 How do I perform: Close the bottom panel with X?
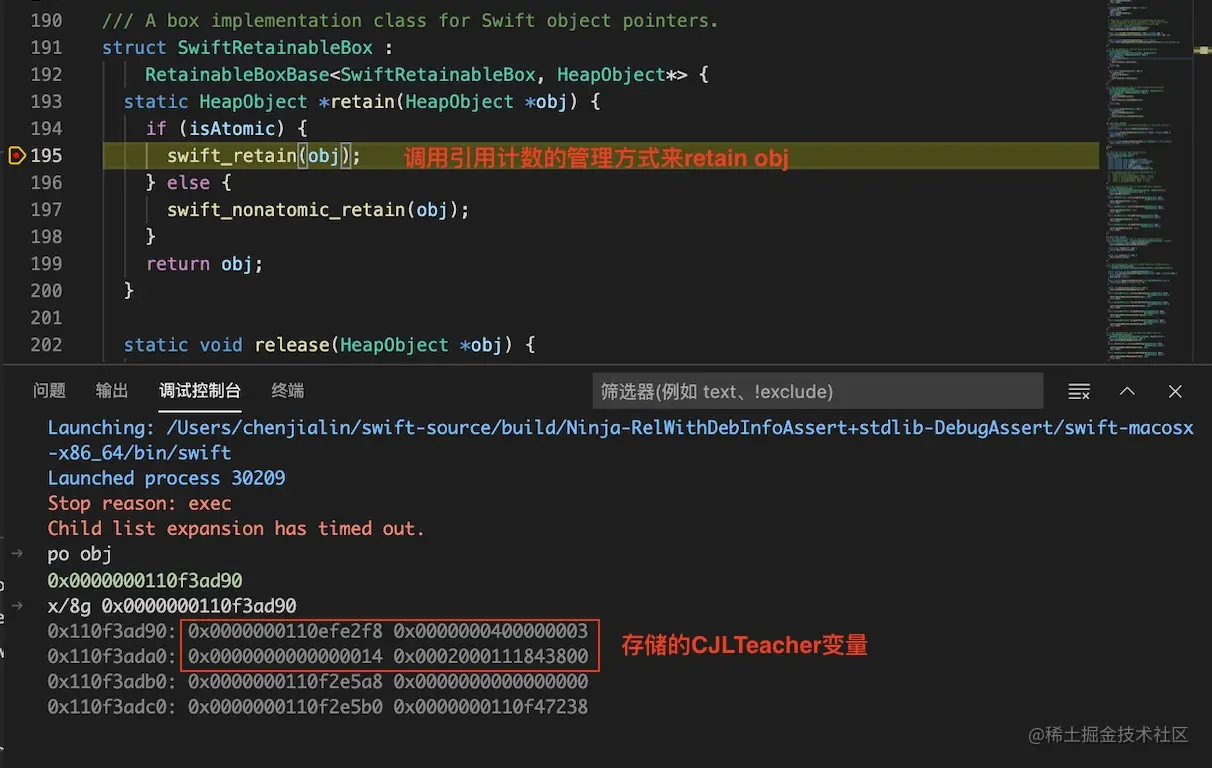[1175, 391]
